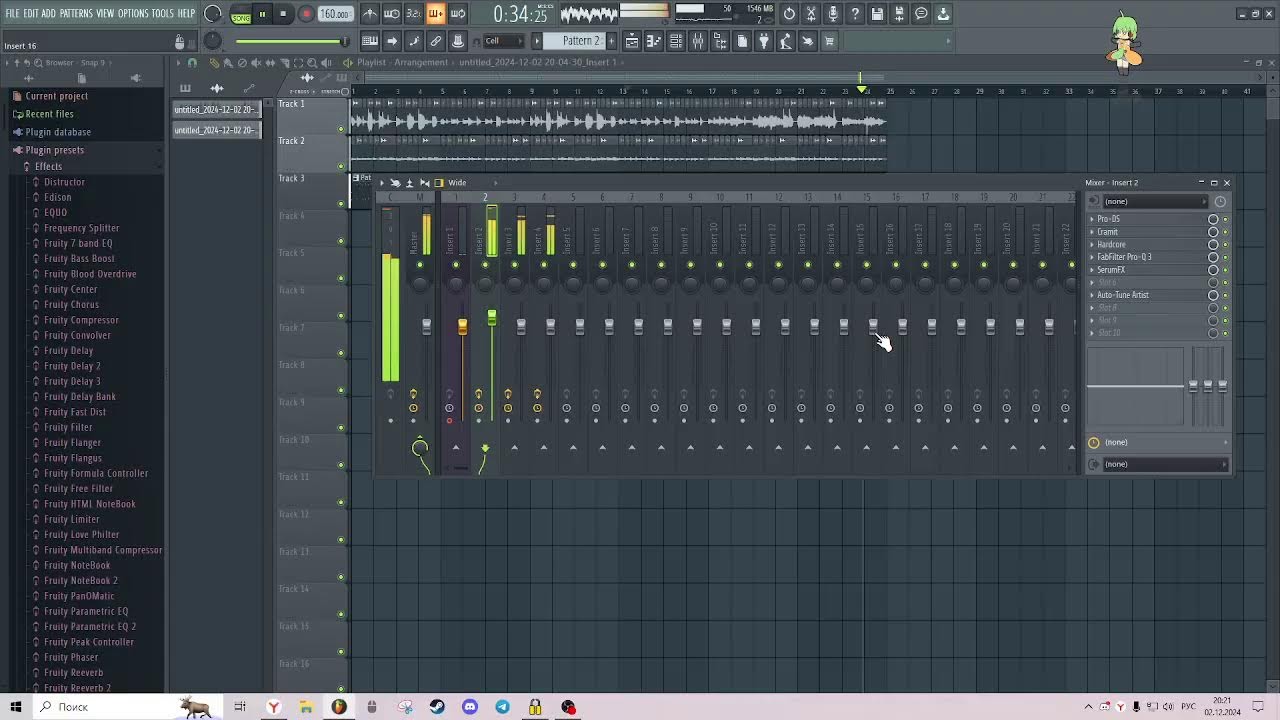1280x720 pixels.
Task: Toggle the Hardcore effect slot enable light
Action: [x=1225, y=245]
